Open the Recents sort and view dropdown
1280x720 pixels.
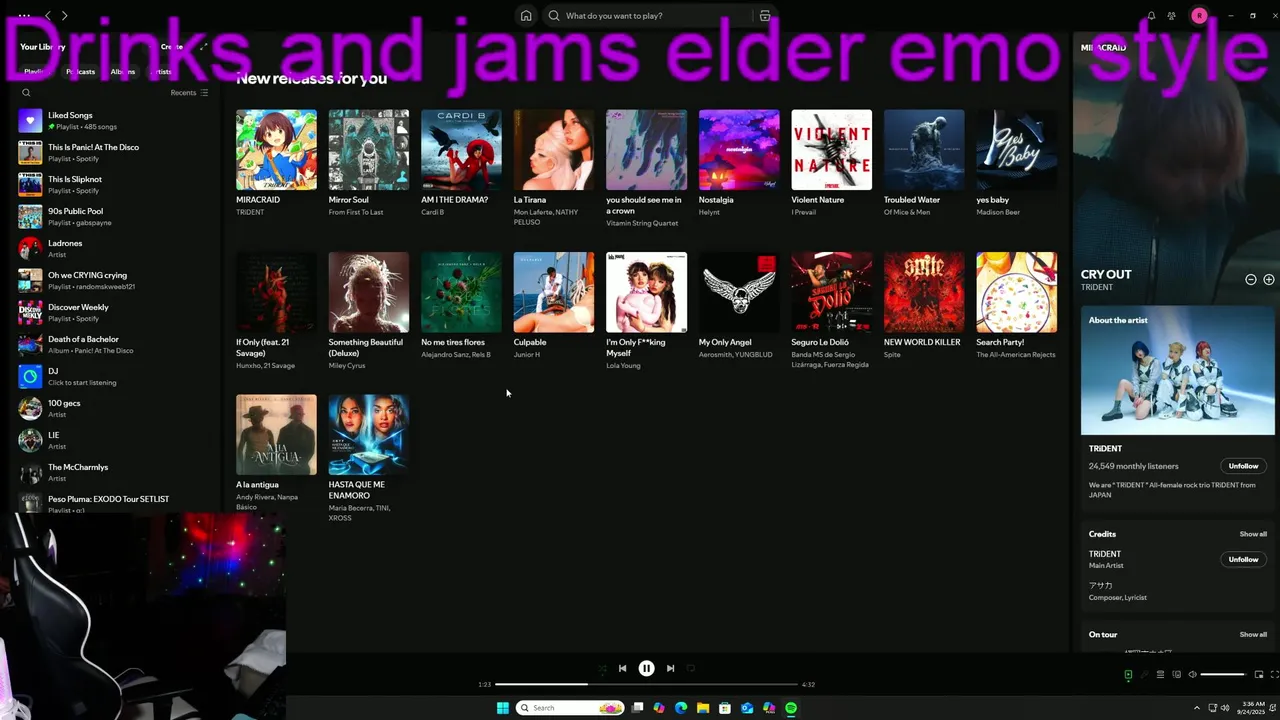[189, 93]
